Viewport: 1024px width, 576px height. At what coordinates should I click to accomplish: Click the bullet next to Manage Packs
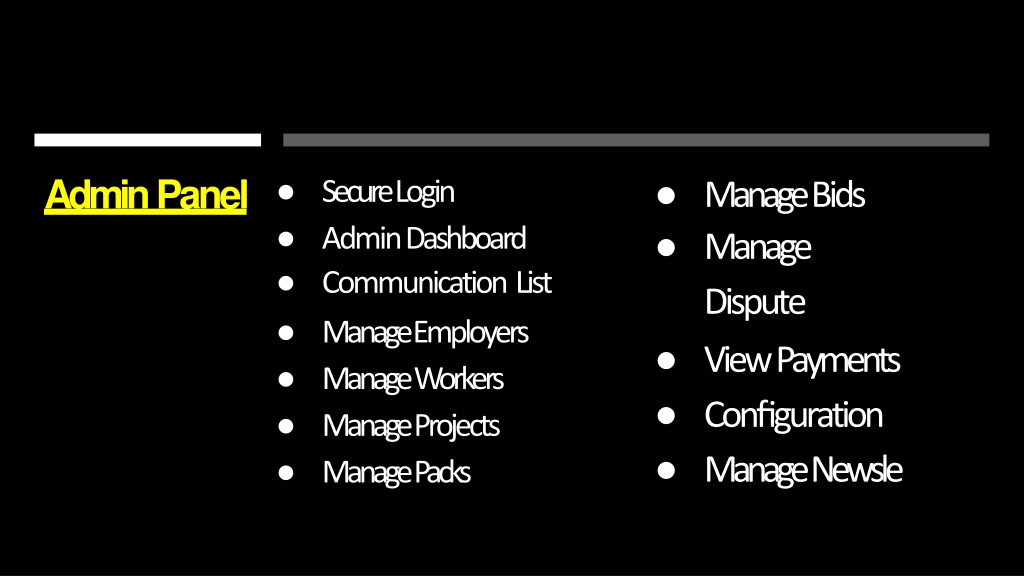pyautogui.click(x=285, y=473)
